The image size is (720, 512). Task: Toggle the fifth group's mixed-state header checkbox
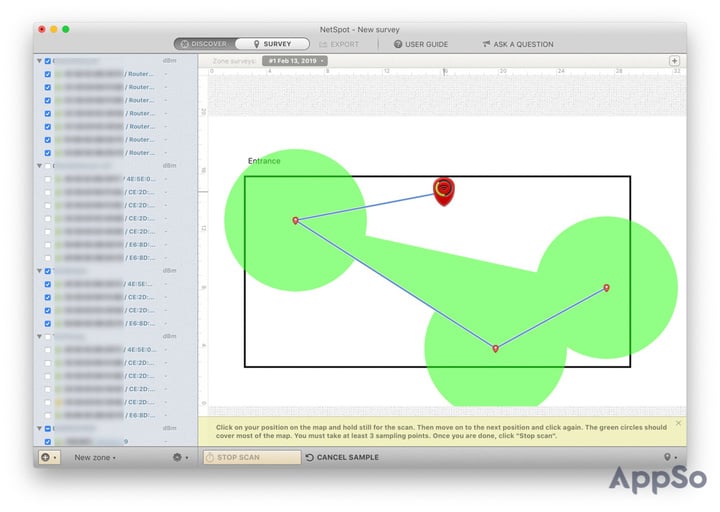[48, 428]
